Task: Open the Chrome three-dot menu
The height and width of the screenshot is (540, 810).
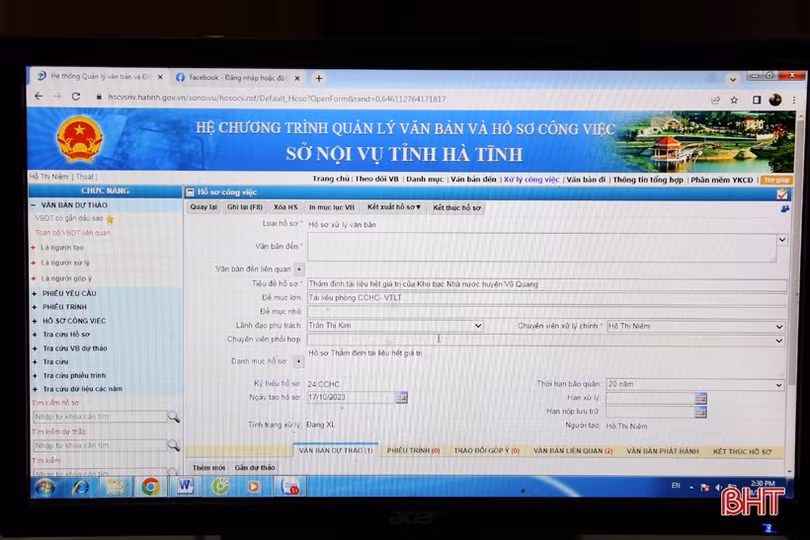Action: point(794,100)
